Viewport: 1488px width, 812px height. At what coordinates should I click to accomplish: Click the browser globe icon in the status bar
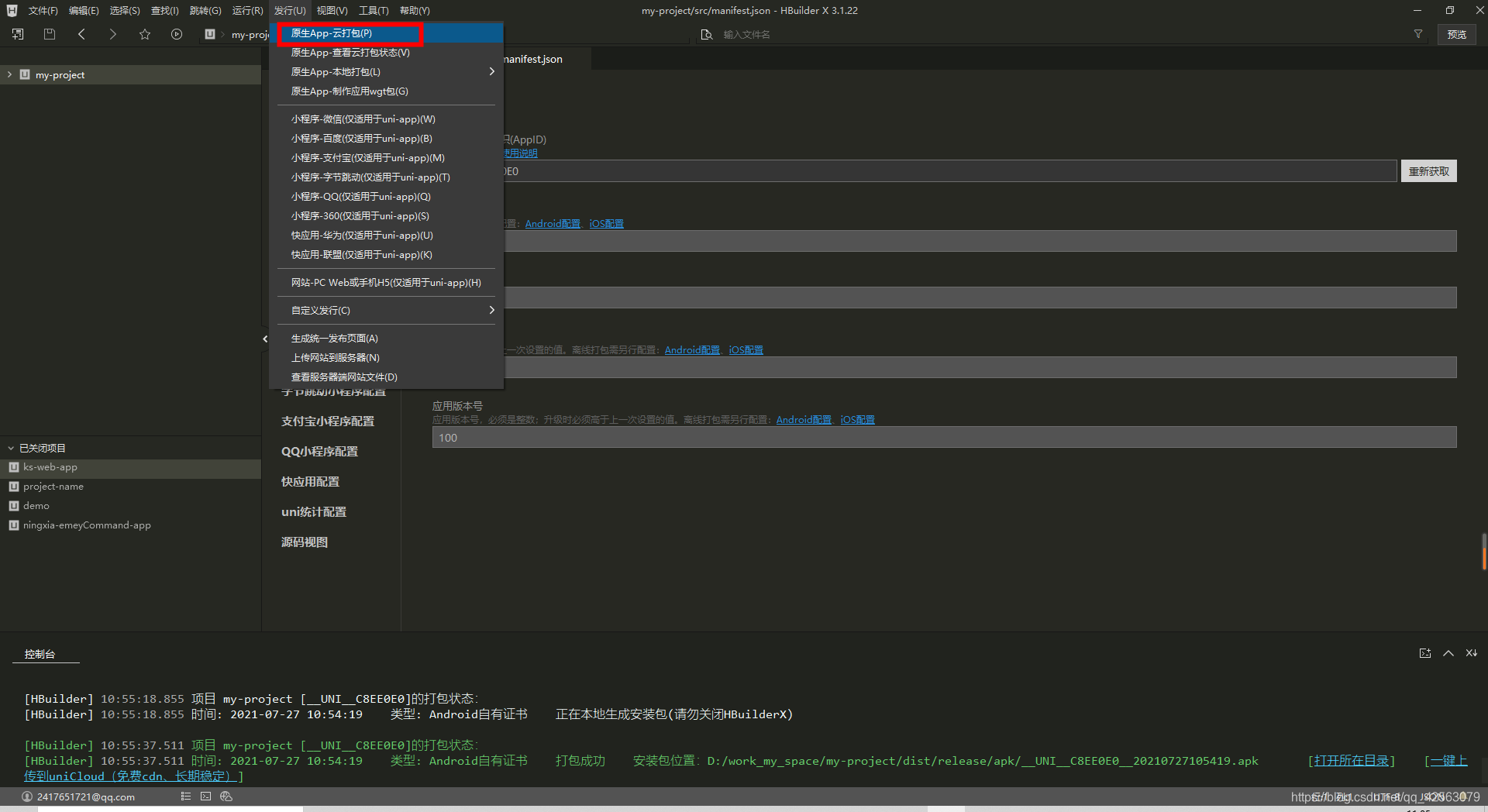pos(226,796)
